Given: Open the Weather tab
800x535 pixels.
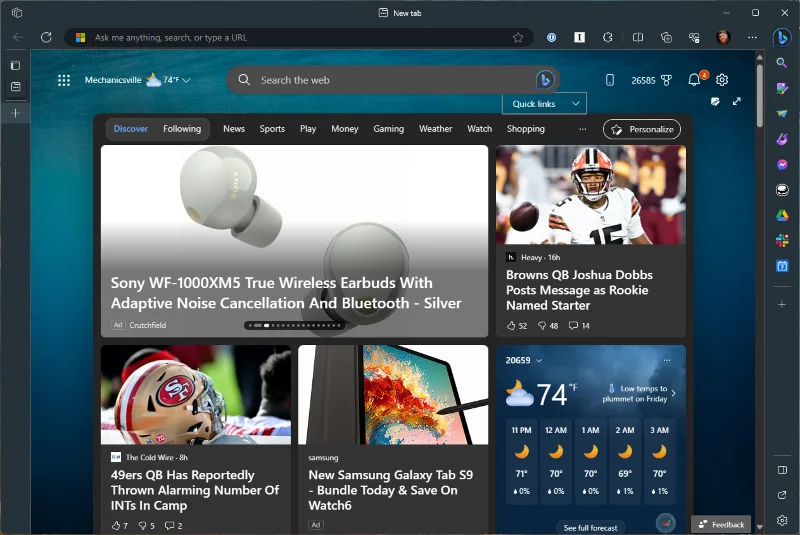Looking at the screenshot, I should pos(435,129).
